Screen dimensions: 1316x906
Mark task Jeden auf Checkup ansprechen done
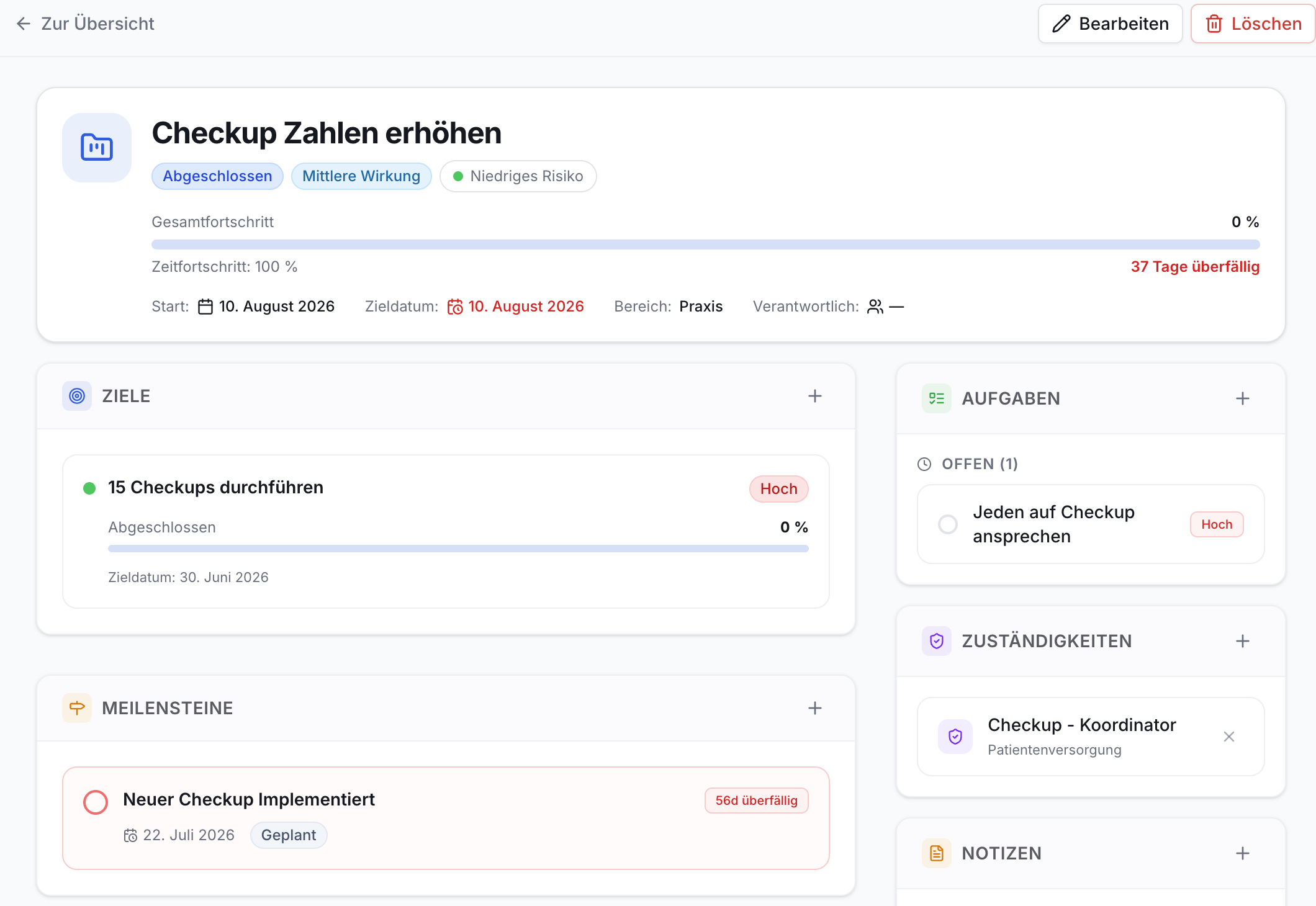[x=948, y=524]
